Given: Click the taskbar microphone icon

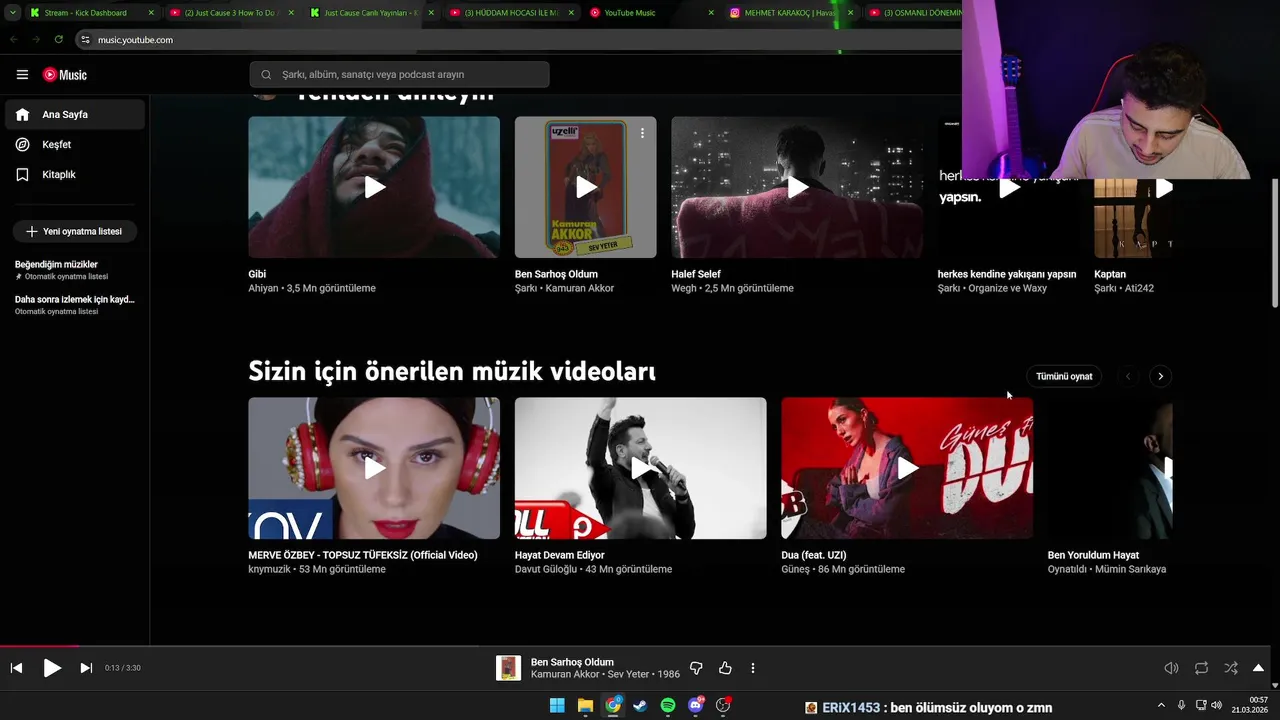Looking at the screenshot, I should pyautogui.click(x=1181, y=705).
